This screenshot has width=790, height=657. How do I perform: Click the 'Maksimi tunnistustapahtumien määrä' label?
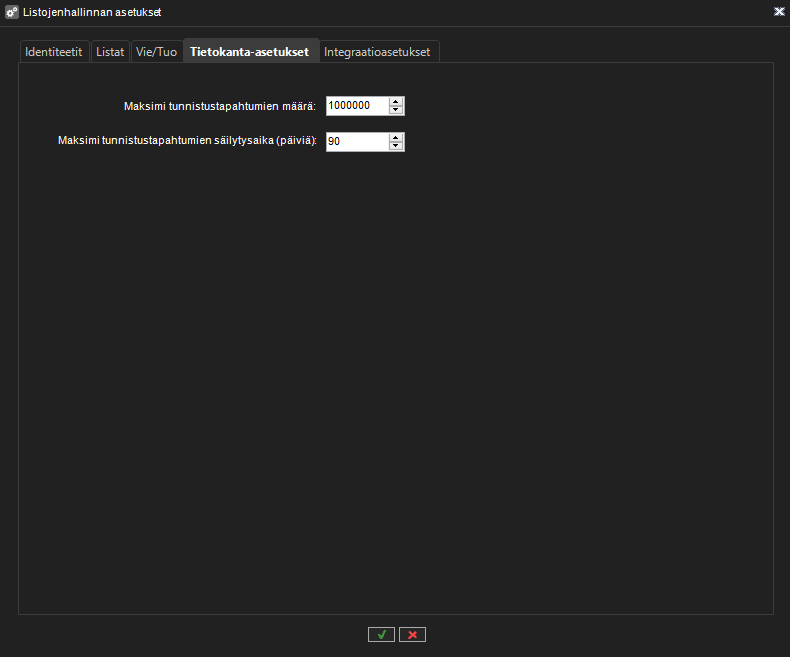coord(220,106)
